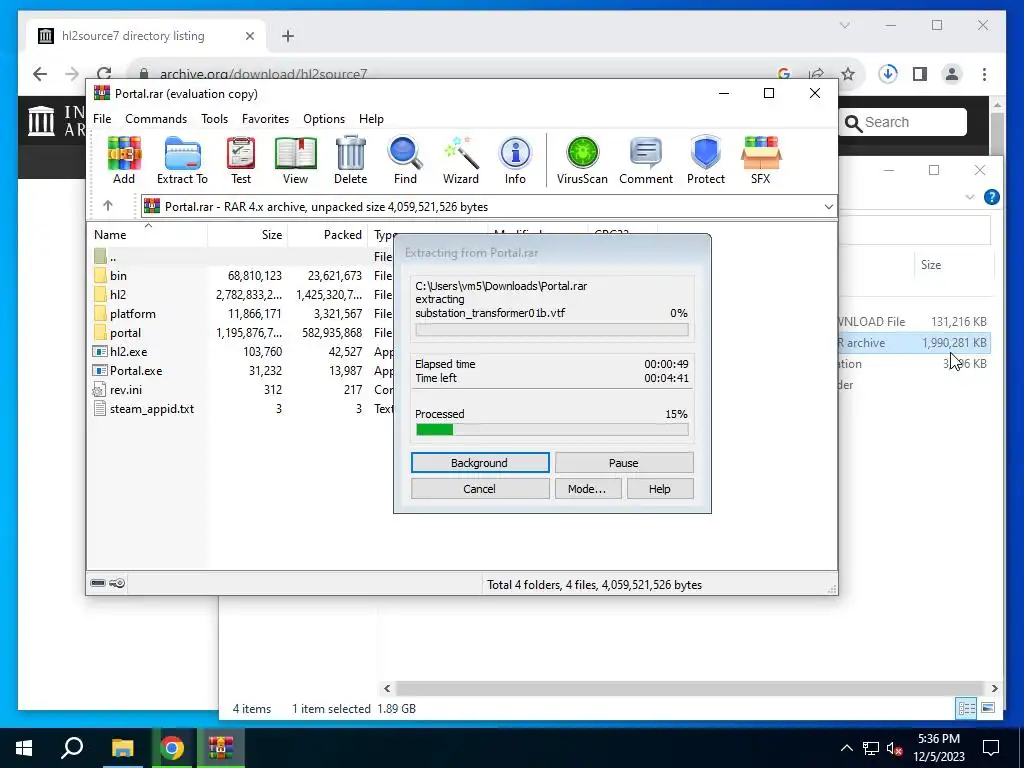Open the Chrome downloads icon
The height and width of the screenshot is (768, 1024).
[x=888, y=74]
